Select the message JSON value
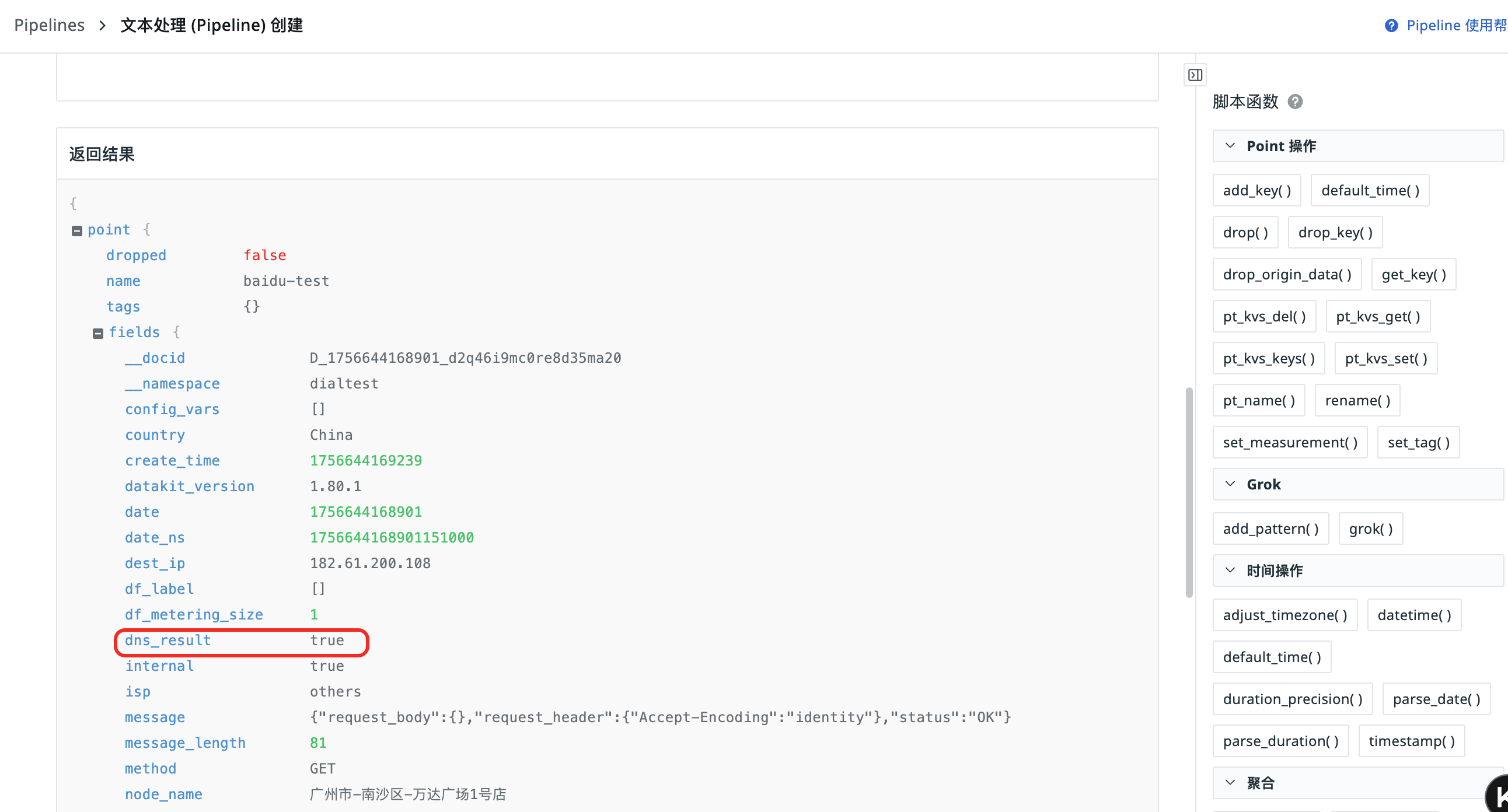The height and width of the screenshot is (812, 1508). click(x=661, y=718)
